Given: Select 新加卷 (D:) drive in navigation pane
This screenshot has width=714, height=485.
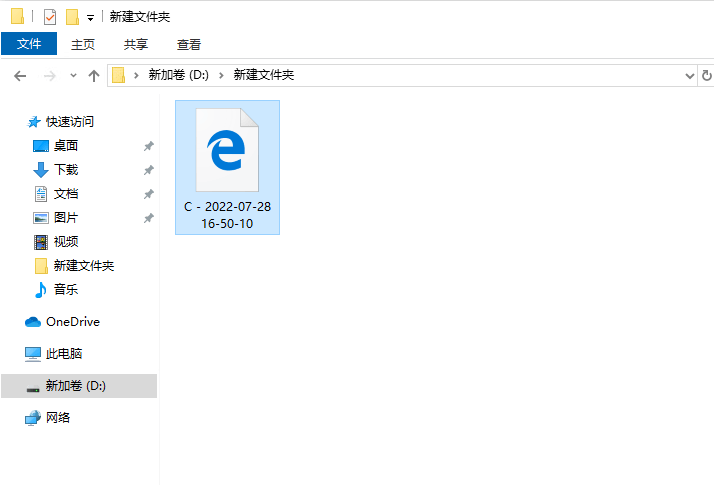Looking at the screenshot, I should (x=79, y=386).
